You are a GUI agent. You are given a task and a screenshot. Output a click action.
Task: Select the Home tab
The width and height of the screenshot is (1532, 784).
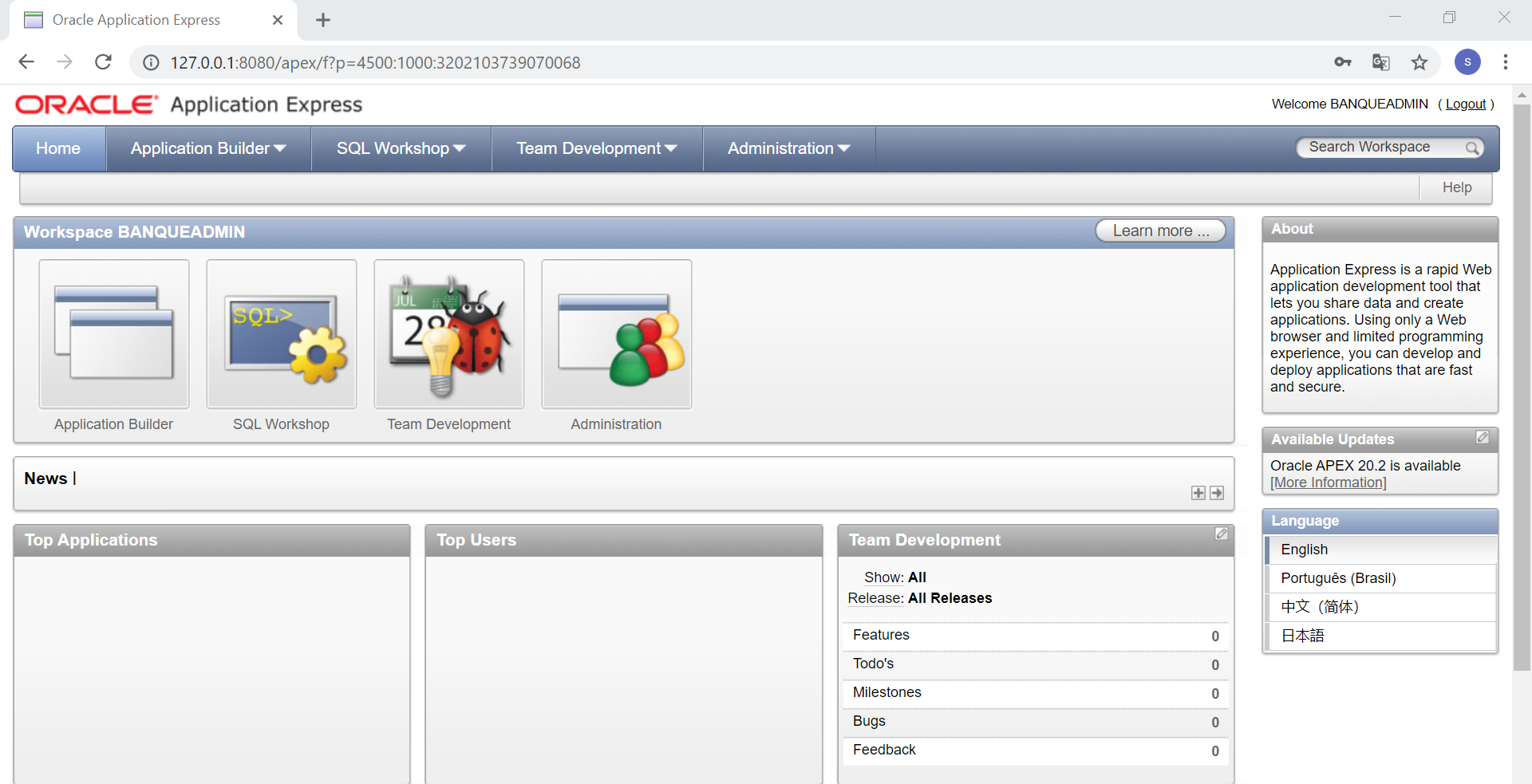(59, 148)
